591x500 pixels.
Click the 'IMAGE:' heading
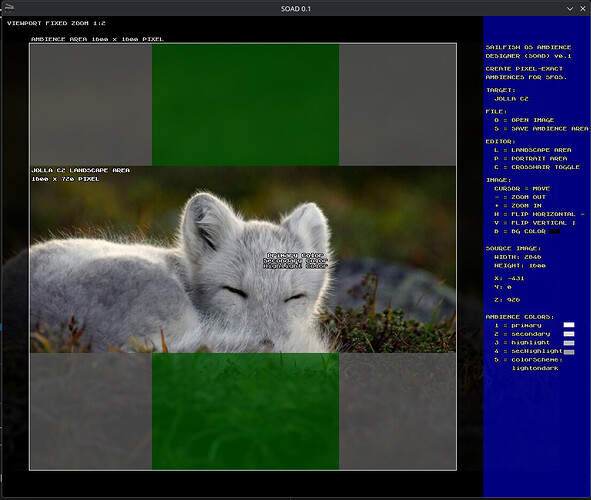[498, 180]
